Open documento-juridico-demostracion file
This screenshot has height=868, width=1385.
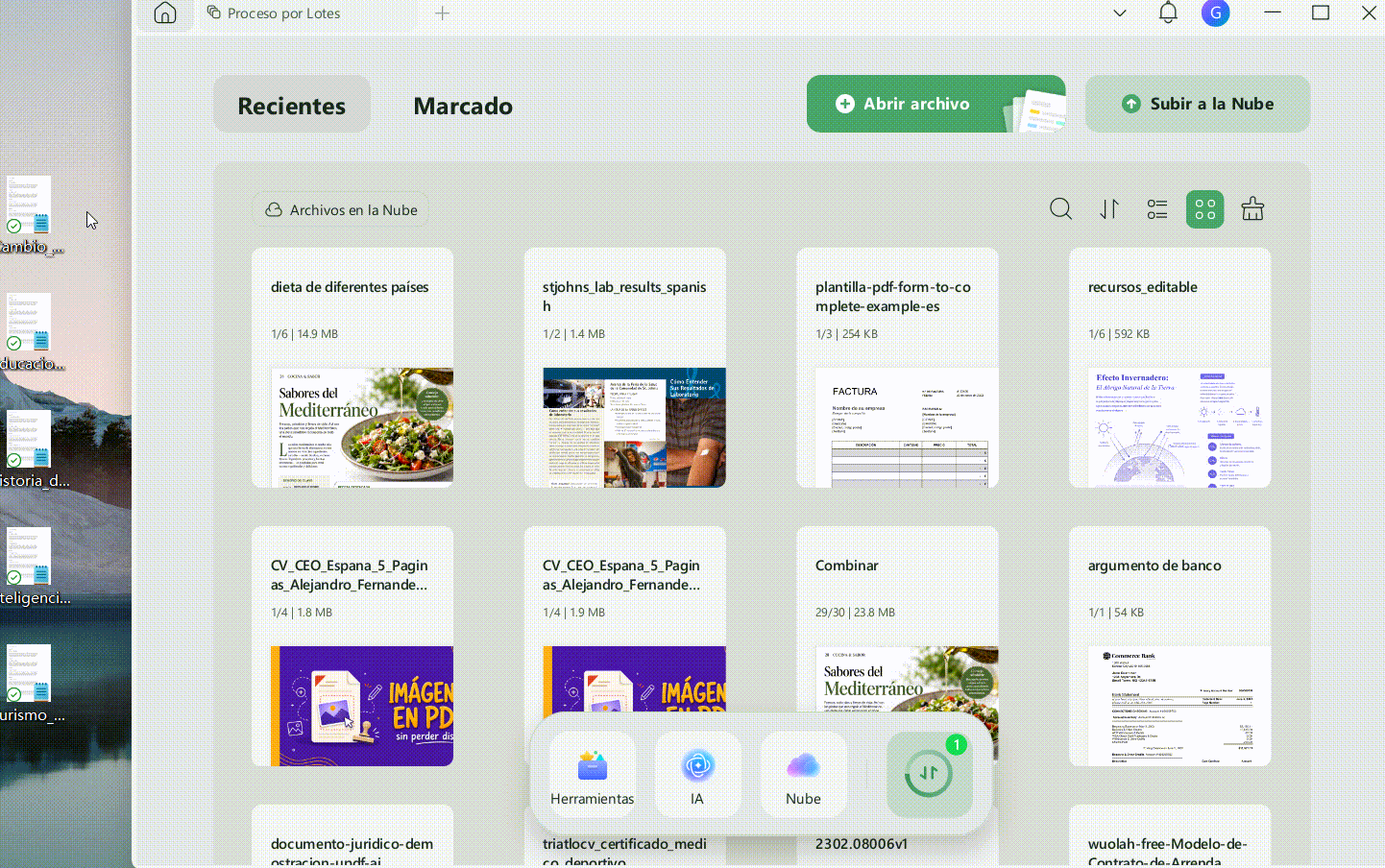(352, 836)
